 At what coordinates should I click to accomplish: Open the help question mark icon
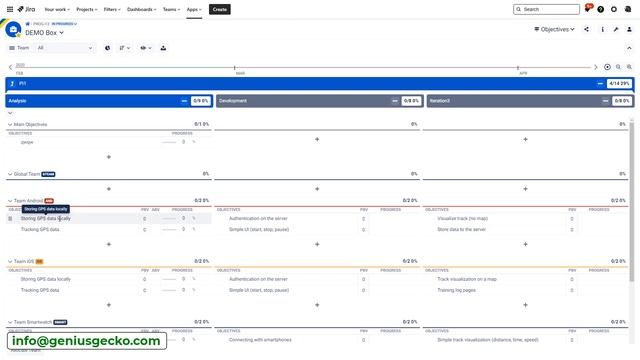(x=600, y=9)
